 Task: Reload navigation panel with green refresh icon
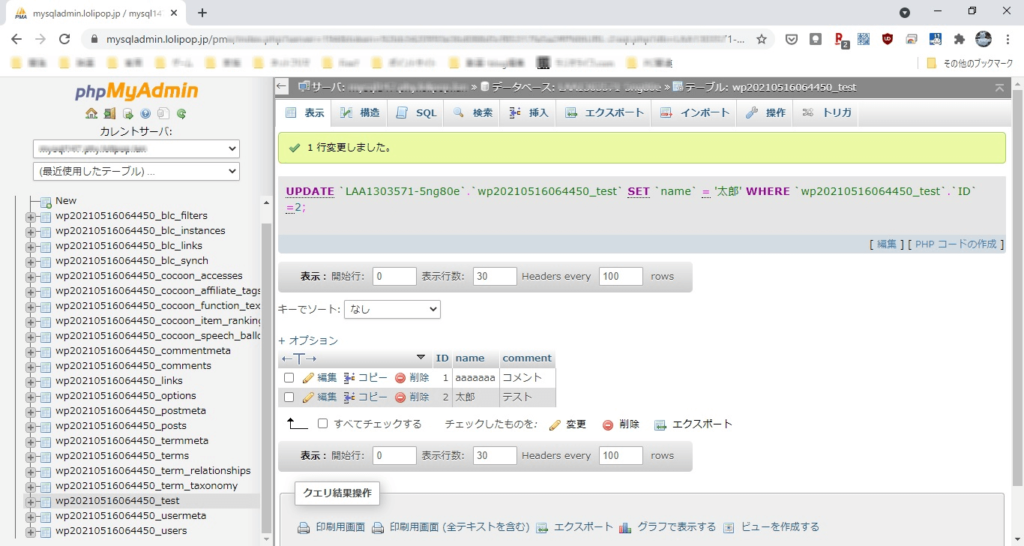[x=181, y=114]
